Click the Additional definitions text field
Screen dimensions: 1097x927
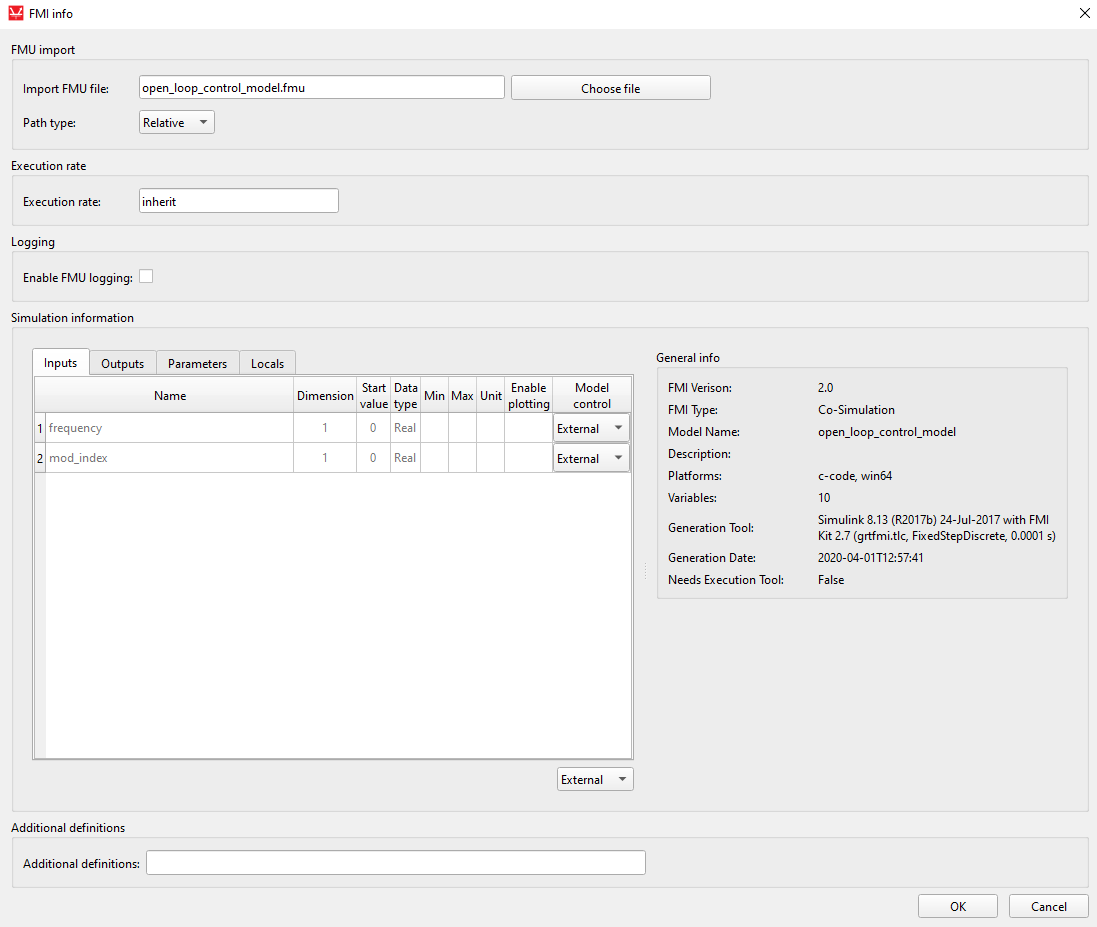point(395,863)
